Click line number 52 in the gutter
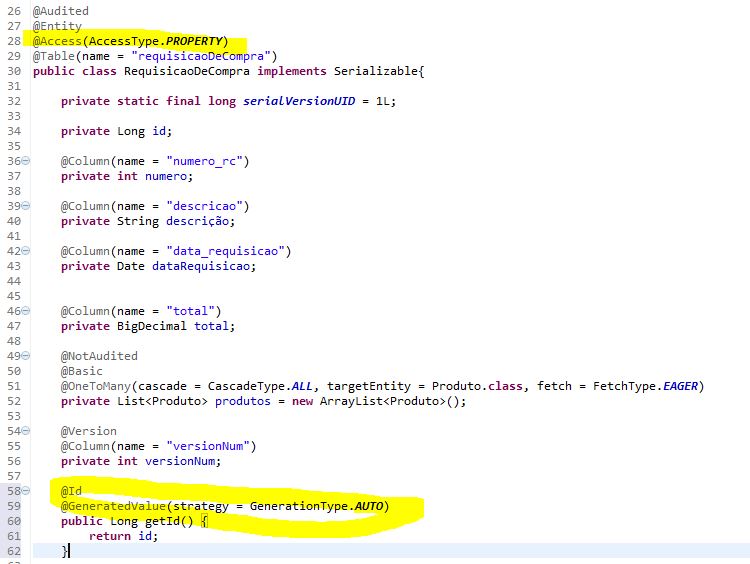The height and width of the screenshot is (564, 750). (x=14, y=401)
